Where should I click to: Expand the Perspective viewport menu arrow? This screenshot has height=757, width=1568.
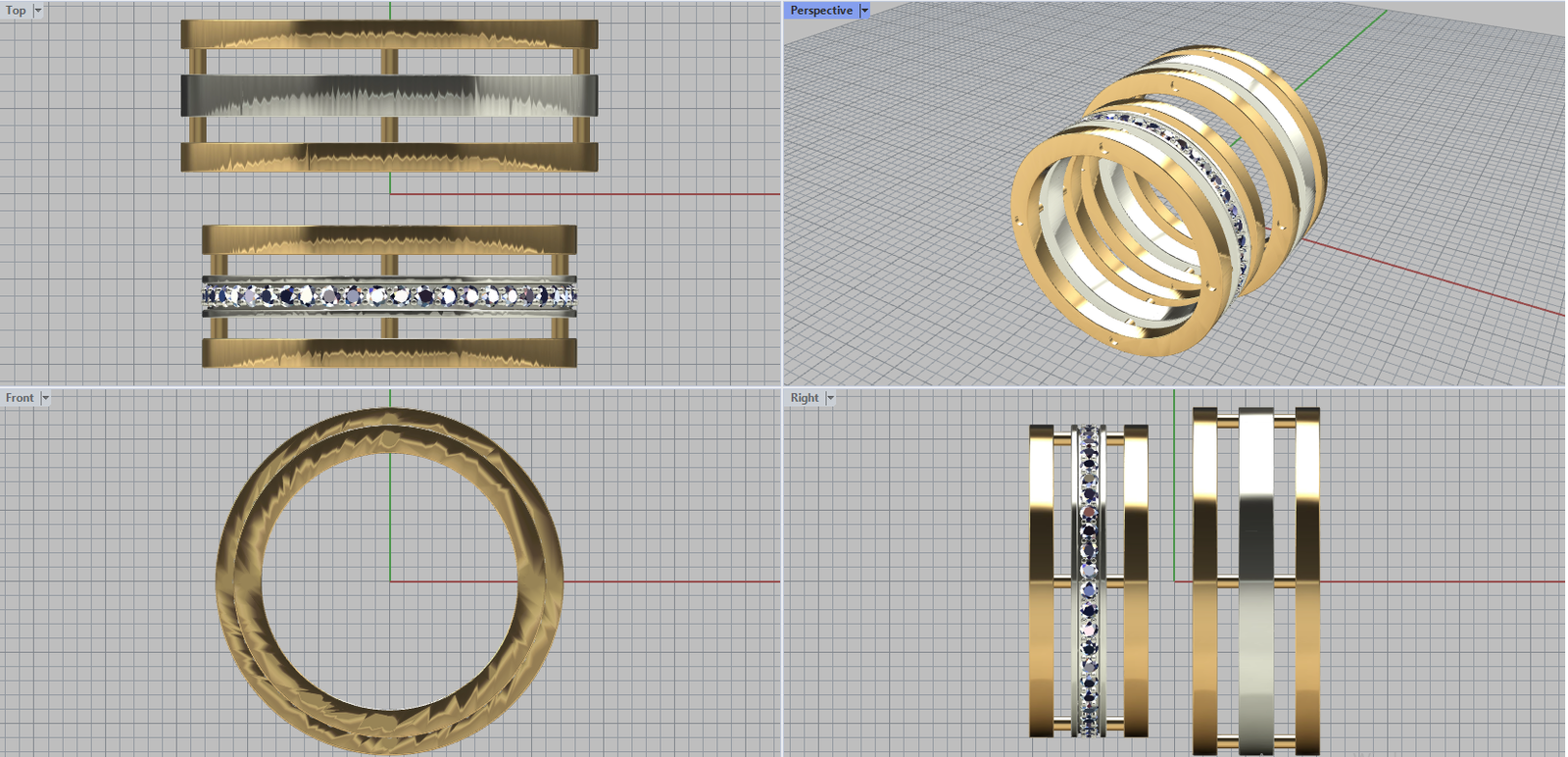[x=864, y=11]
